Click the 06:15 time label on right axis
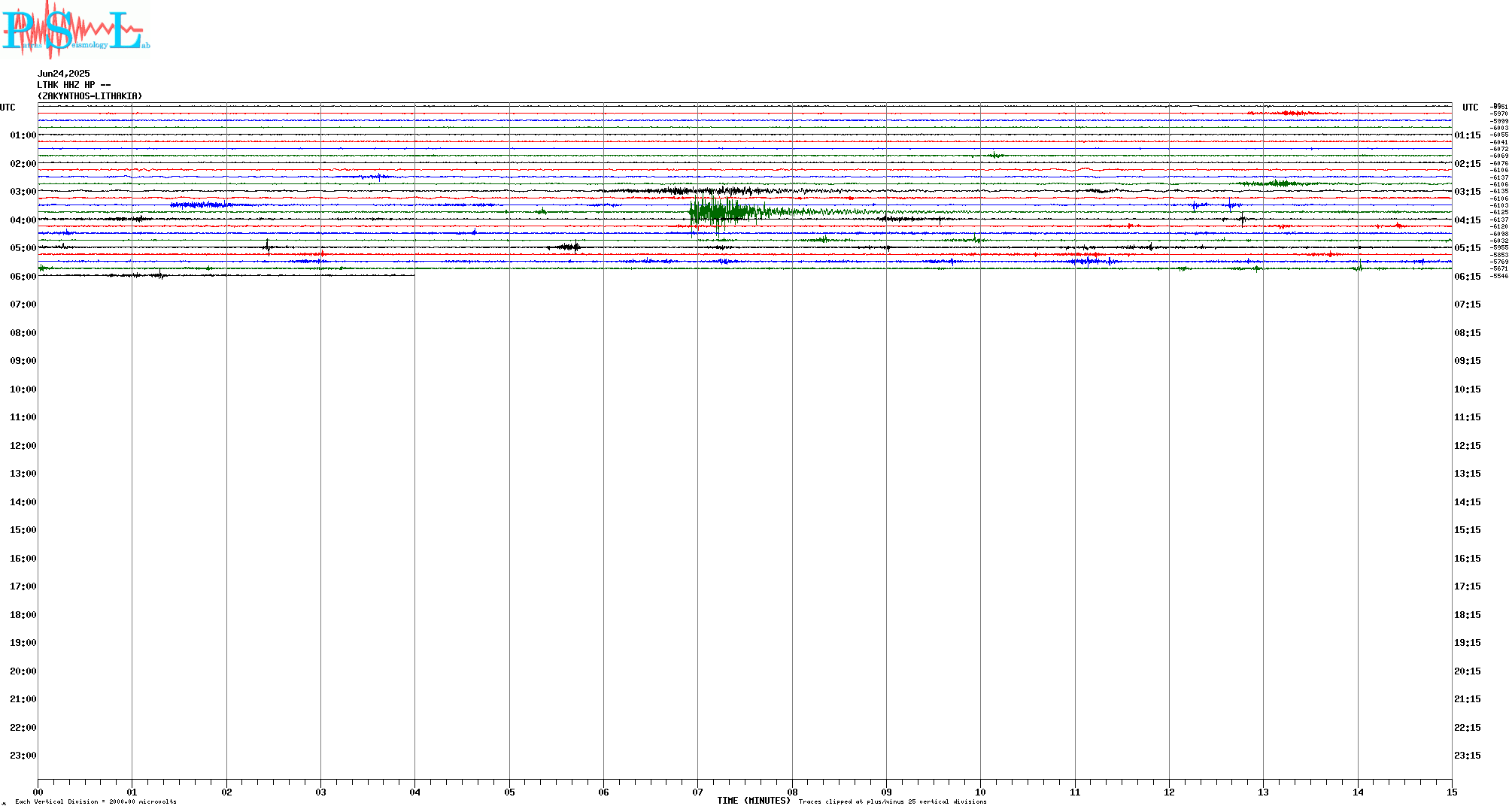The width and height of the screenshot is (1512, 812). 1468,277
